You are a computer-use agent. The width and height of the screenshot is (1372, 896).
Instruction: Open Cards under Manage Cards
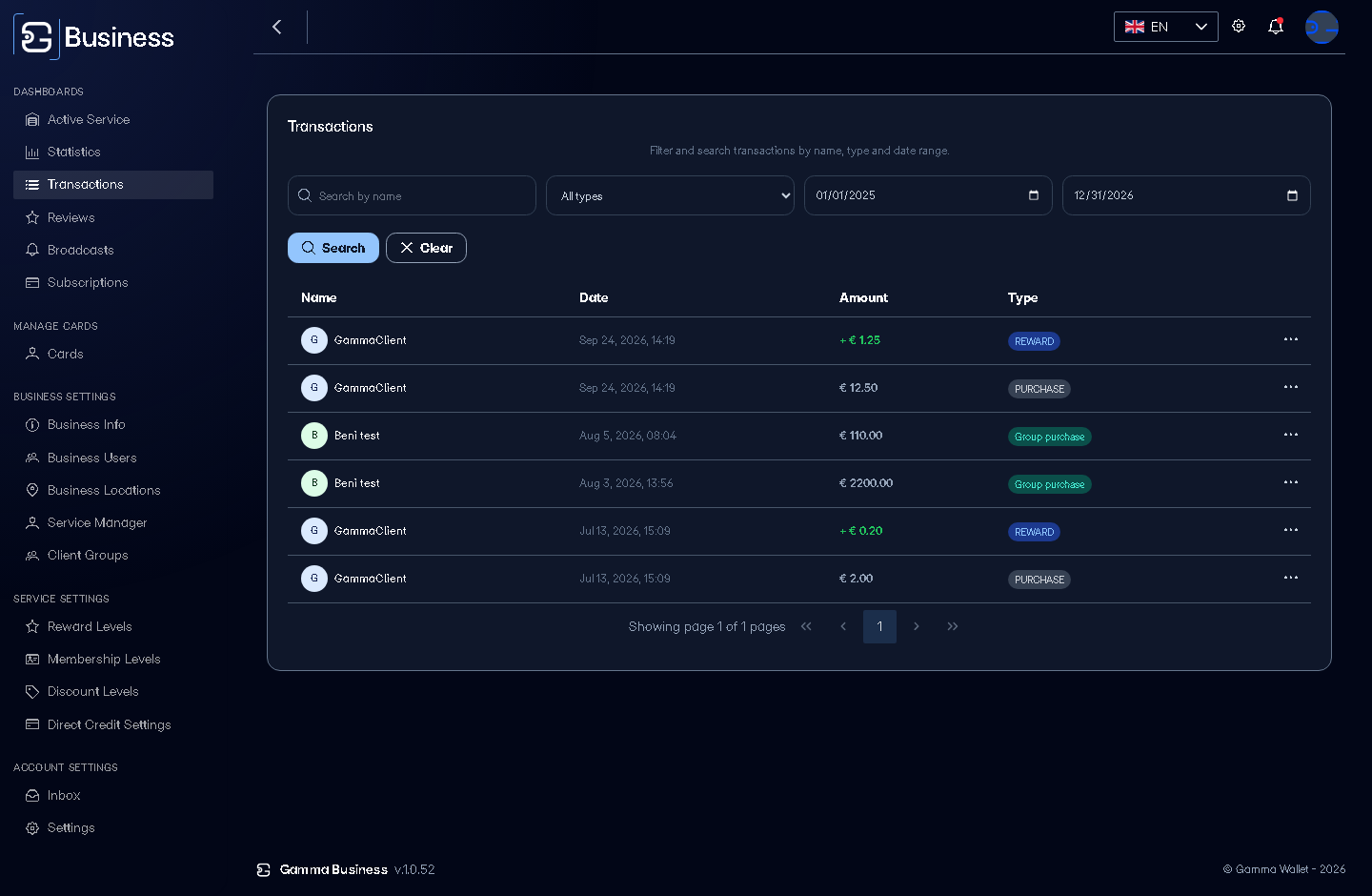point(113,354)
